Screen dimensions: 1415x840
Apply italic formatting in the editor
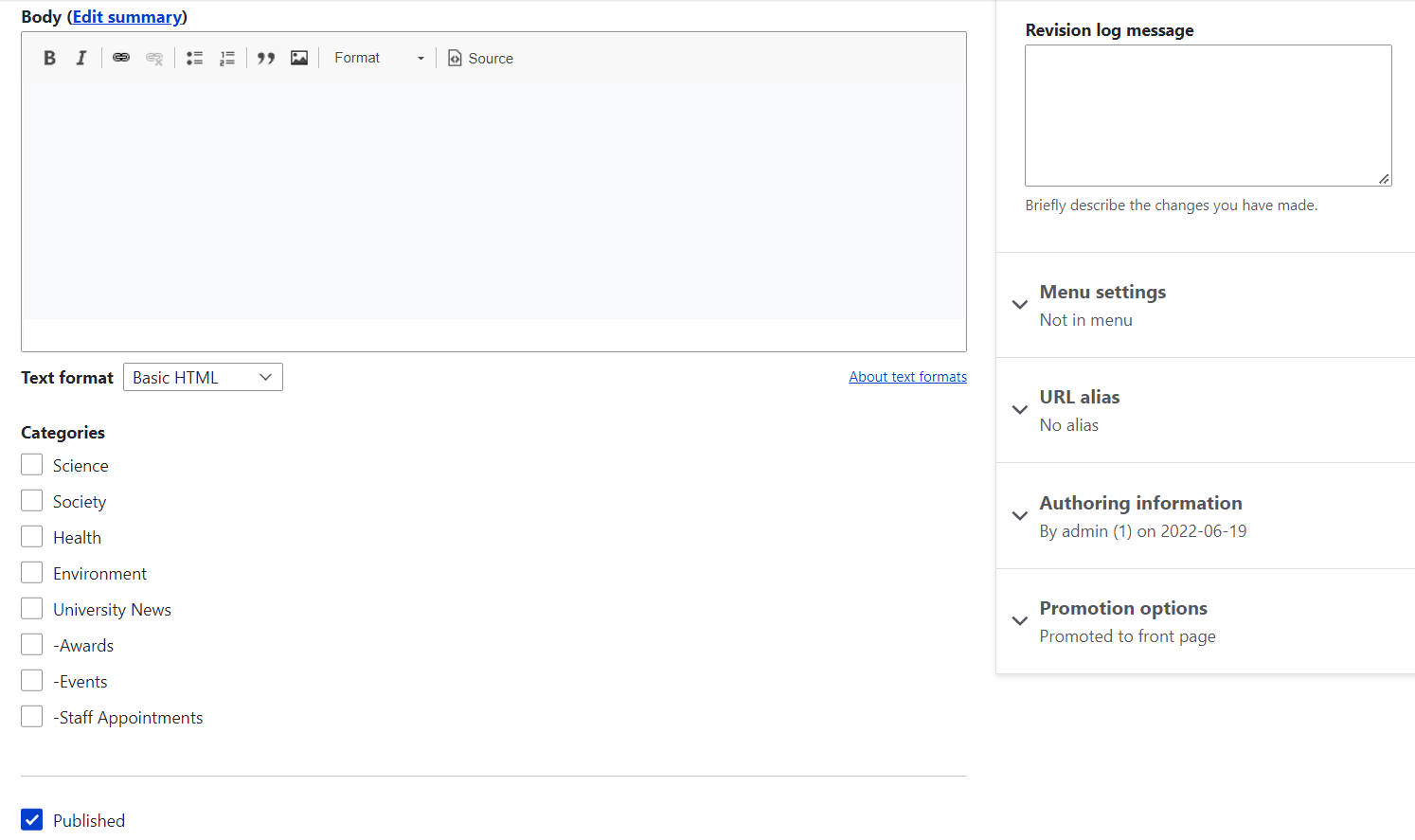[81, 58]
